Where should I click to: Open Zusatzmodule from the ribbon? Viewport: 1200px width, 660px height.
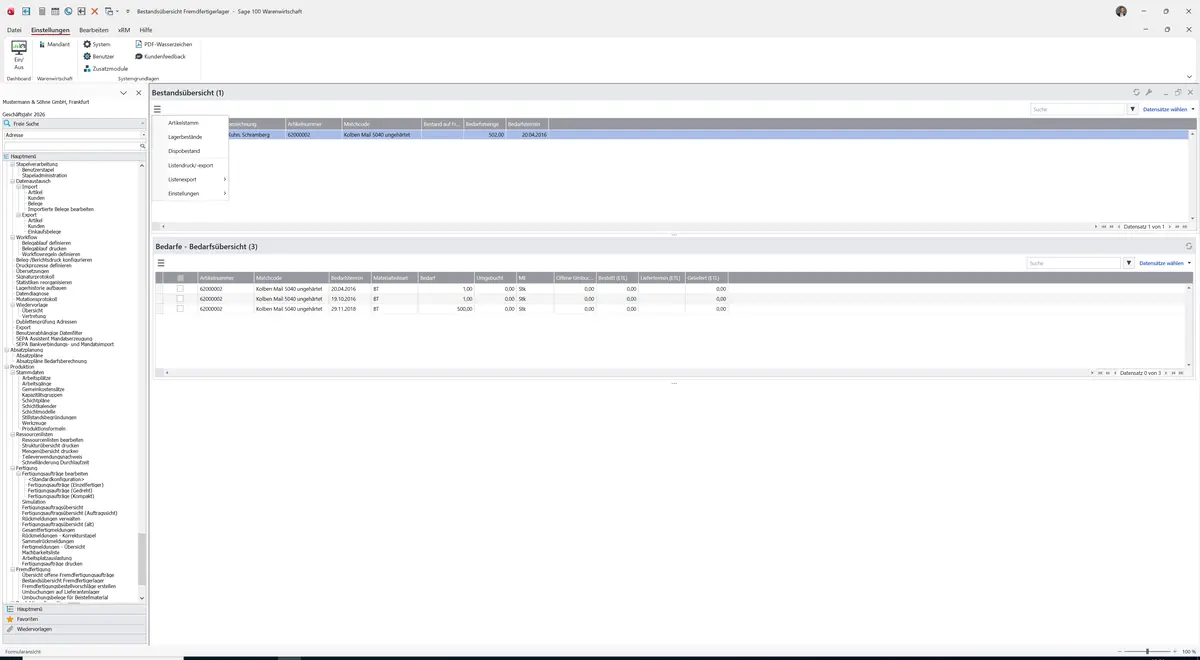pos(105,68)
